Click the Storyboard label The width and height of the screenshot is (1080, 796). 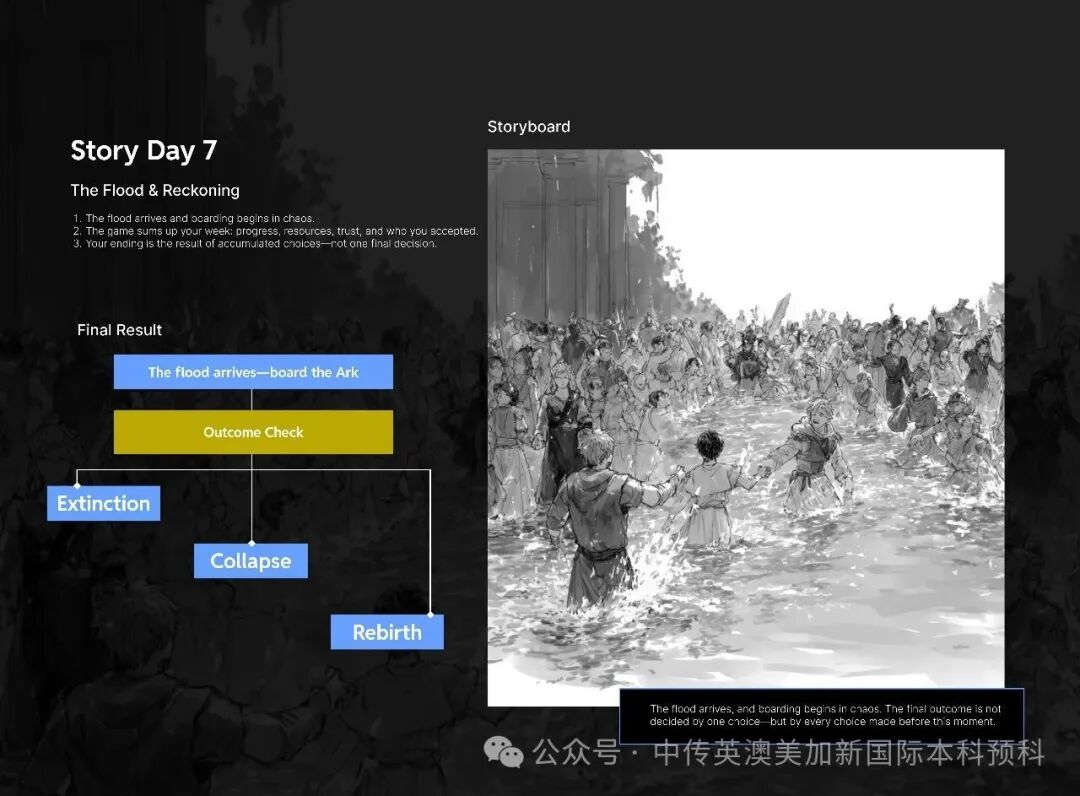click(528, 127)
